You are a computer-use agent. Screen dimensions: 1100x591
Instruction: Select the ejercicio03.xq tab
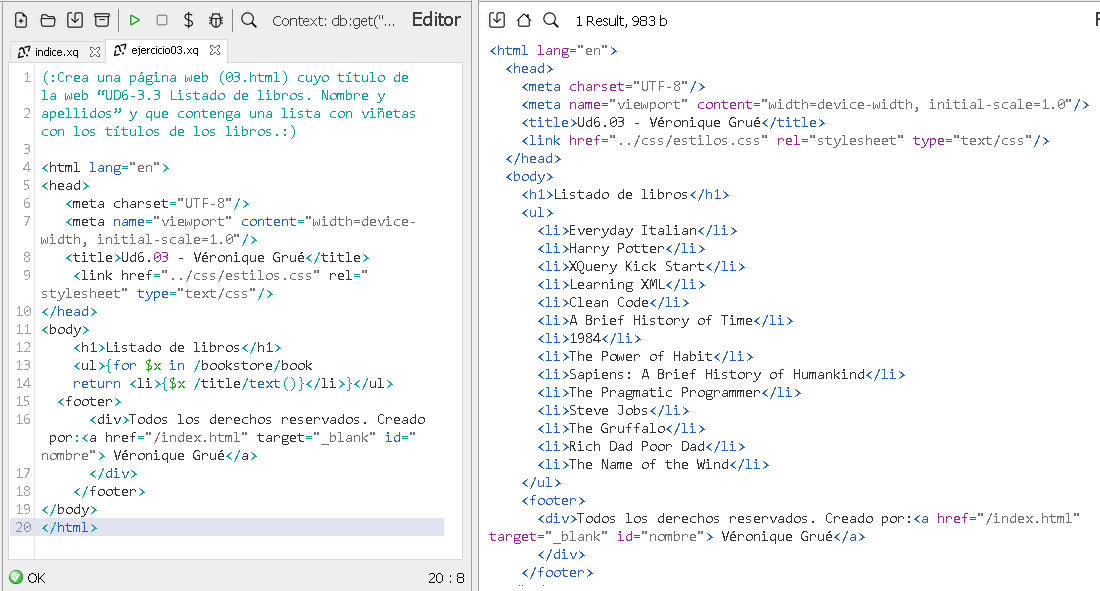[x=157, y=51]
